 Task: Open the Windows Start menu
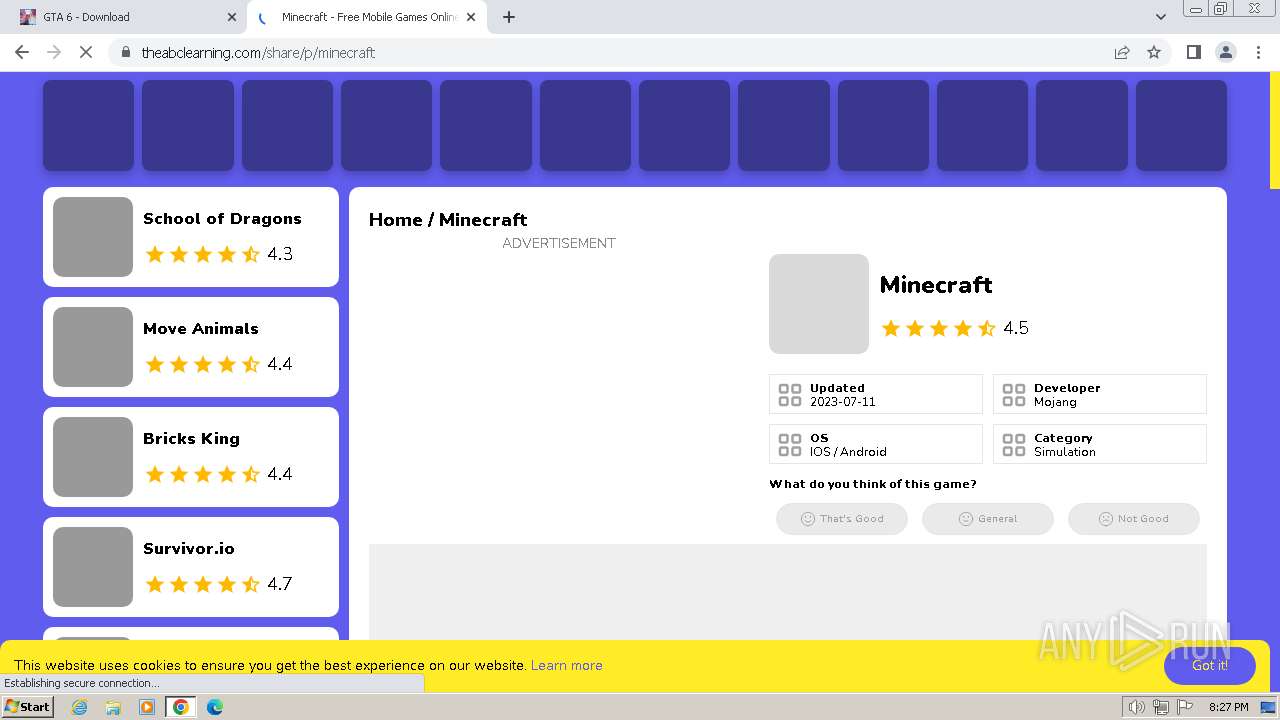click(27, 706)
